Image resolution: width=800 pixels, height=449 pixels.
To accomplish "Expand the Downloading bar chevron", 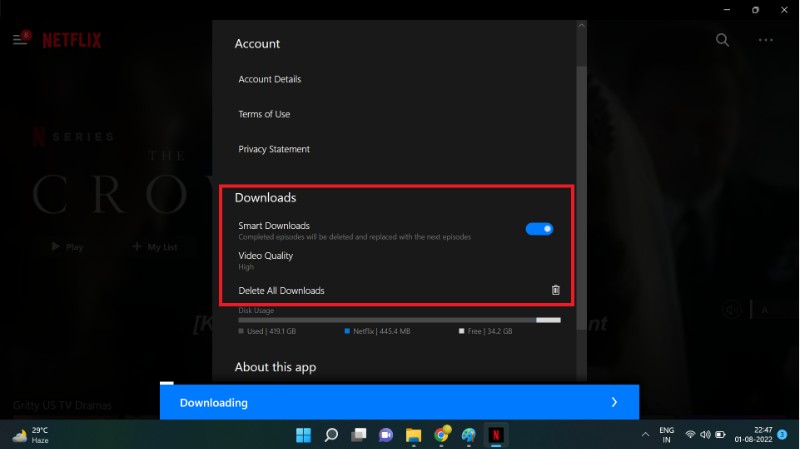I will (614, 402).
